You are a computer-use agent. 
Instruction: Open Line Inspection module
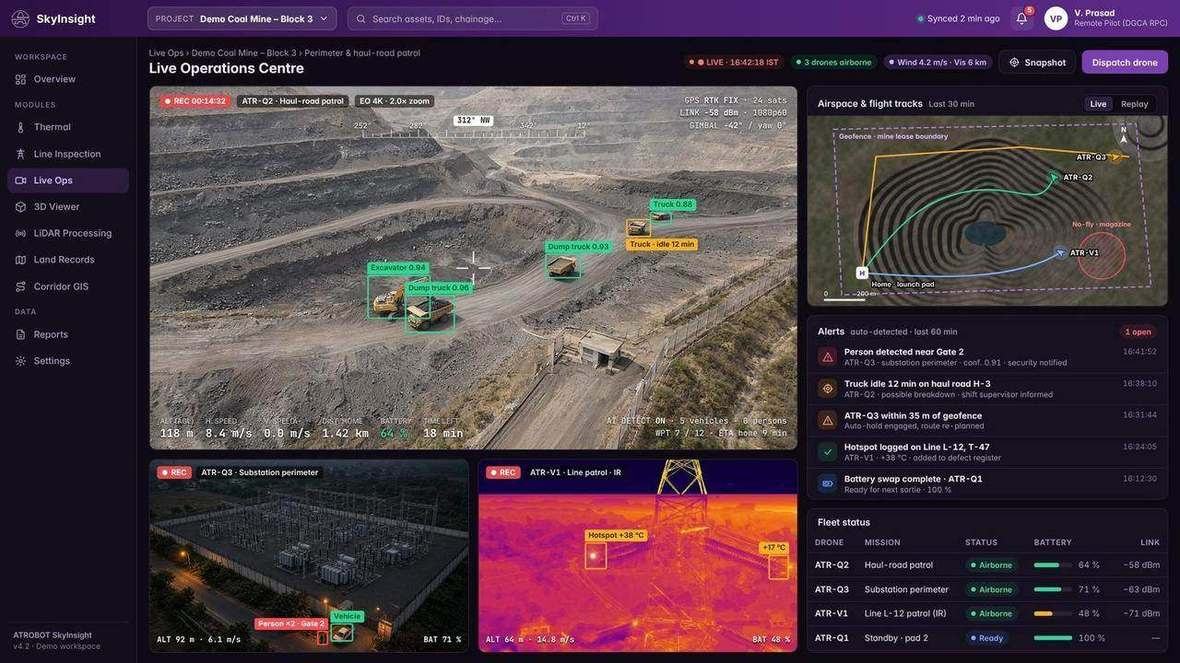click(x=68, y=154)
